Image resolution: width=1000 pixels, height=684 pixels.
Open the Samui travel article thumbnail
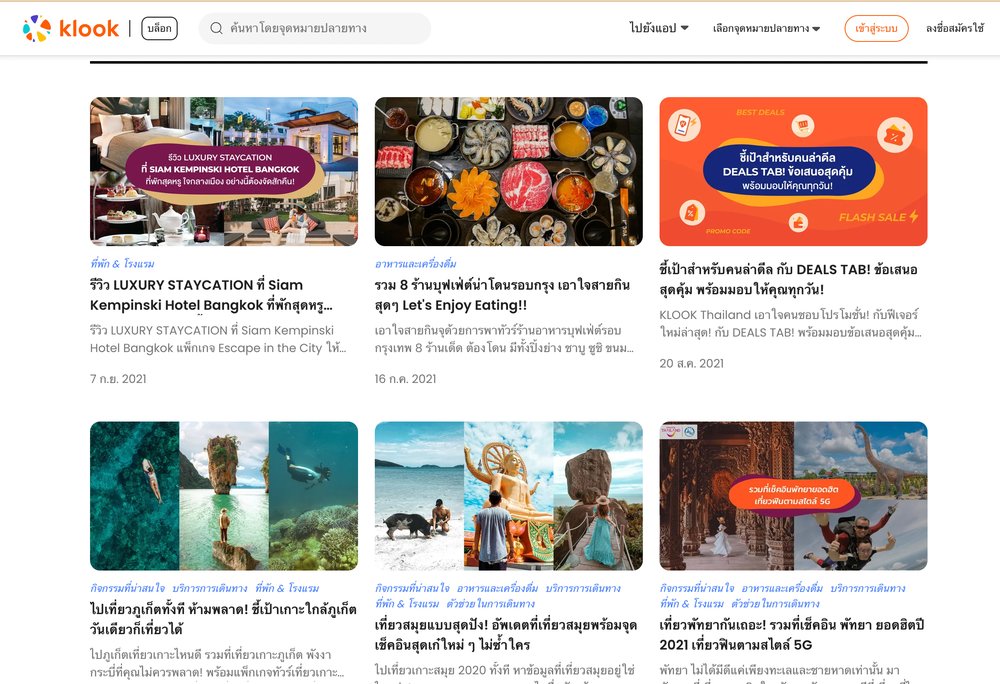[x=508, y=496]
